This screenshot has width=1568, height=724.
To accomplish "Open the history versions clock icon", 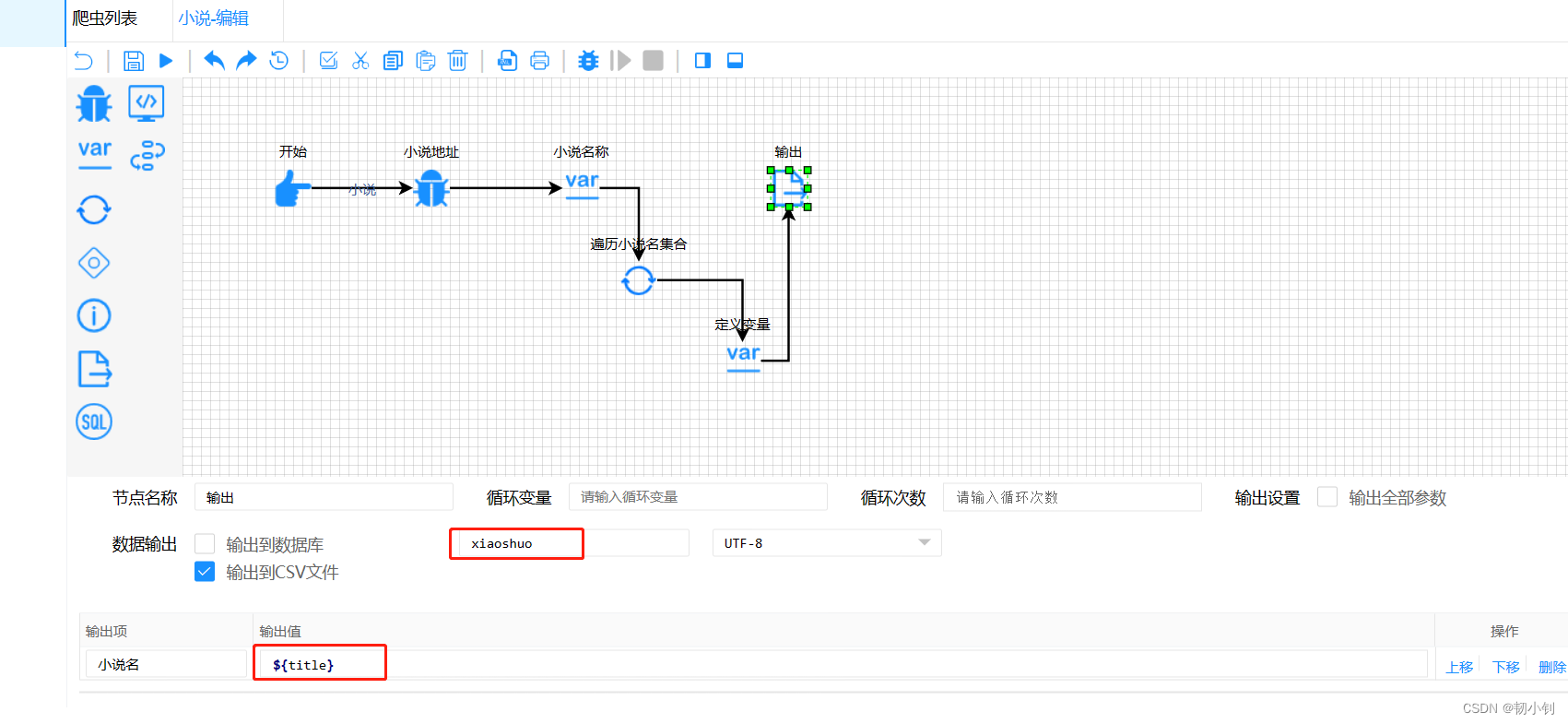I will pyautogui.click(x=278, y=61).
